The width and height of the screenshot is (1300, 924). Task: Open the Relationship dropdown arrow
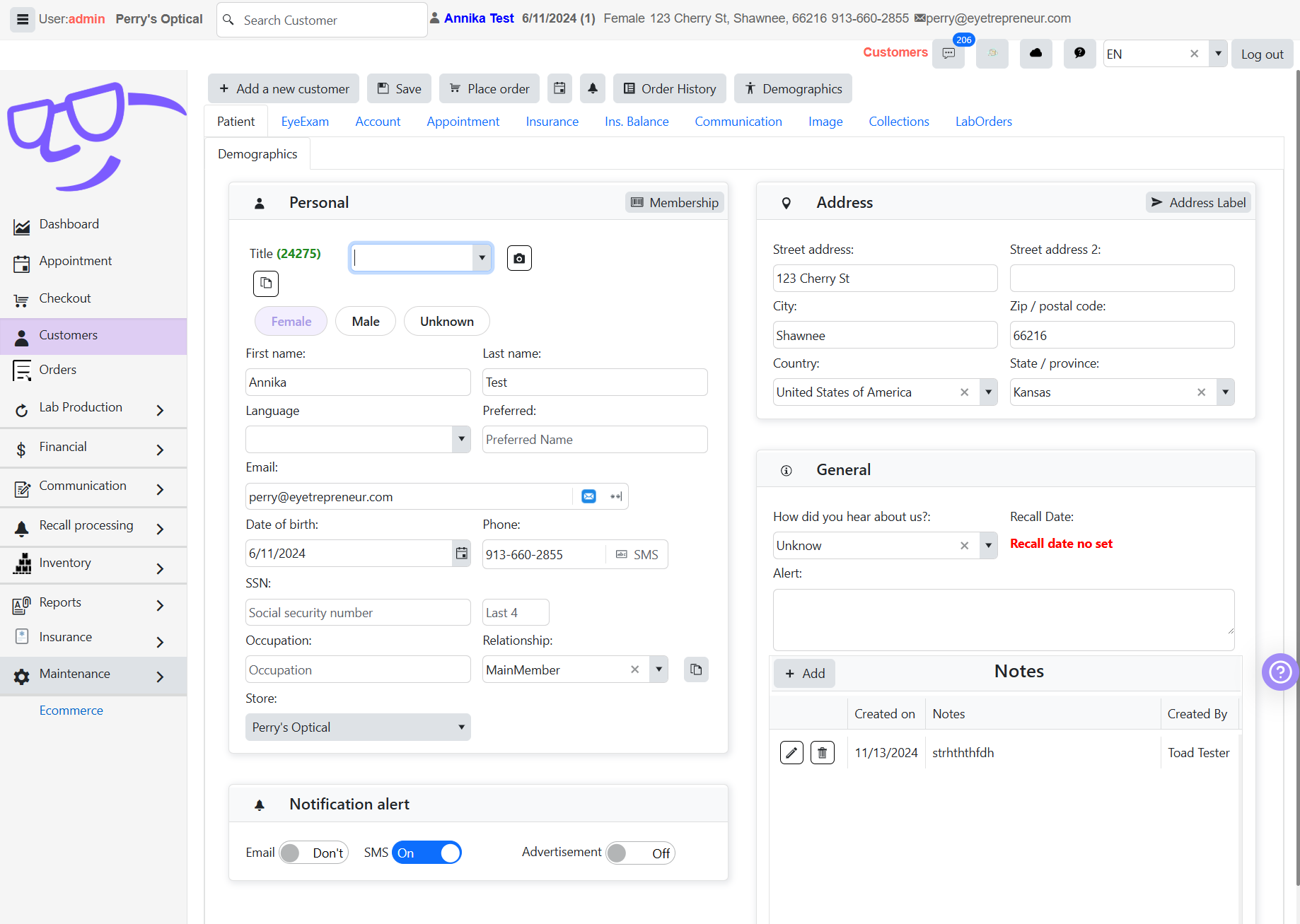click(x=659, y=669)
